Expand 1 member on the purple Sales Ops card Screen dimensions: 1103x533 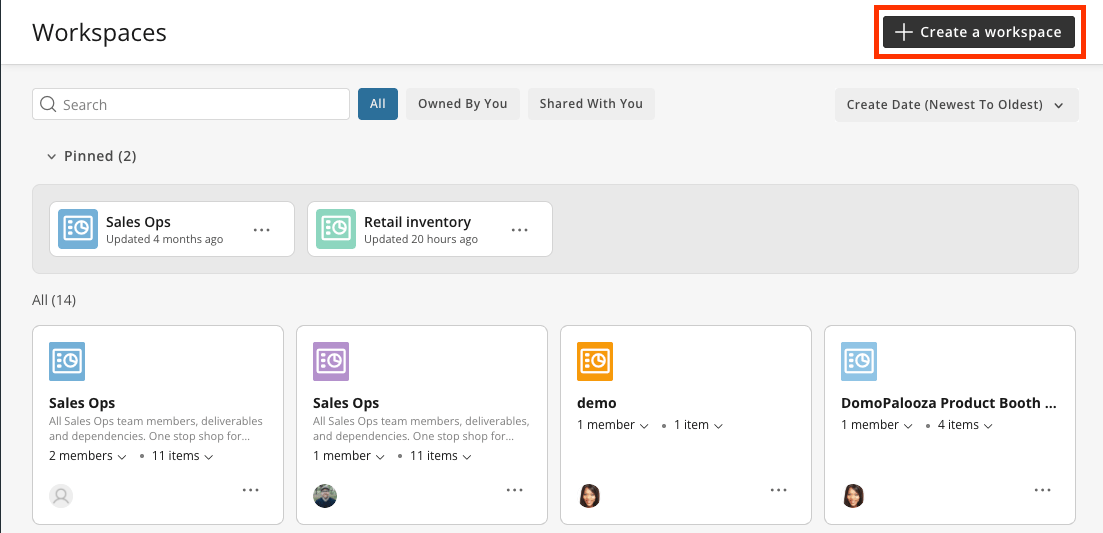point(349,456)
